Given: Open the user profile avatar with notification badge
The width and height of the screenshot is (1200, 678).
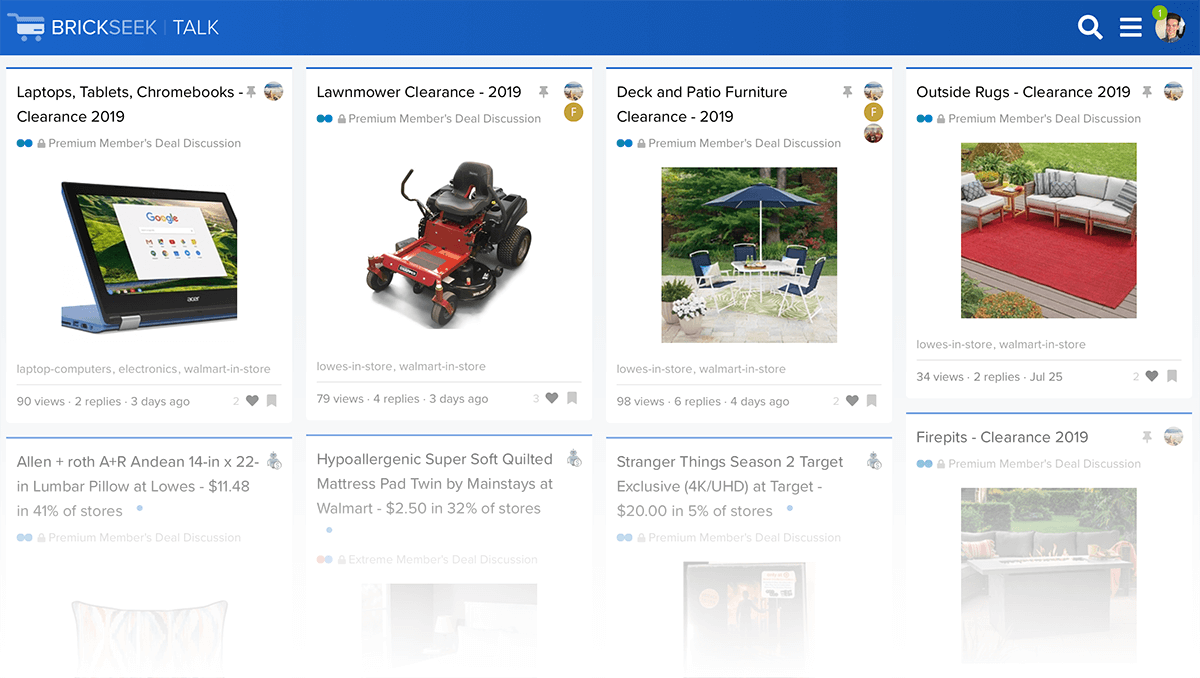Looking at the screenshot, I should click(1169, 26).
